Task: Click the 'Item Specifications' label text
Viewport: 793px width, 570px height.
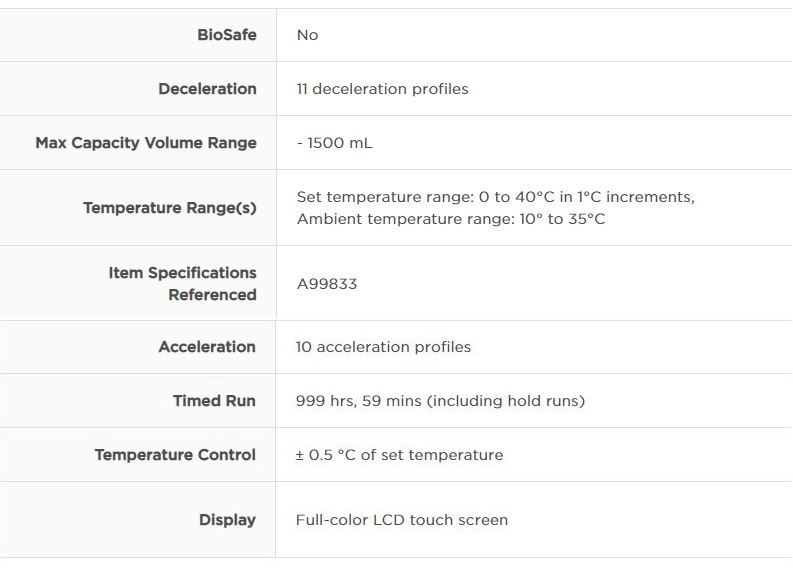Action: pyautogui.click(x=182, y=273)
